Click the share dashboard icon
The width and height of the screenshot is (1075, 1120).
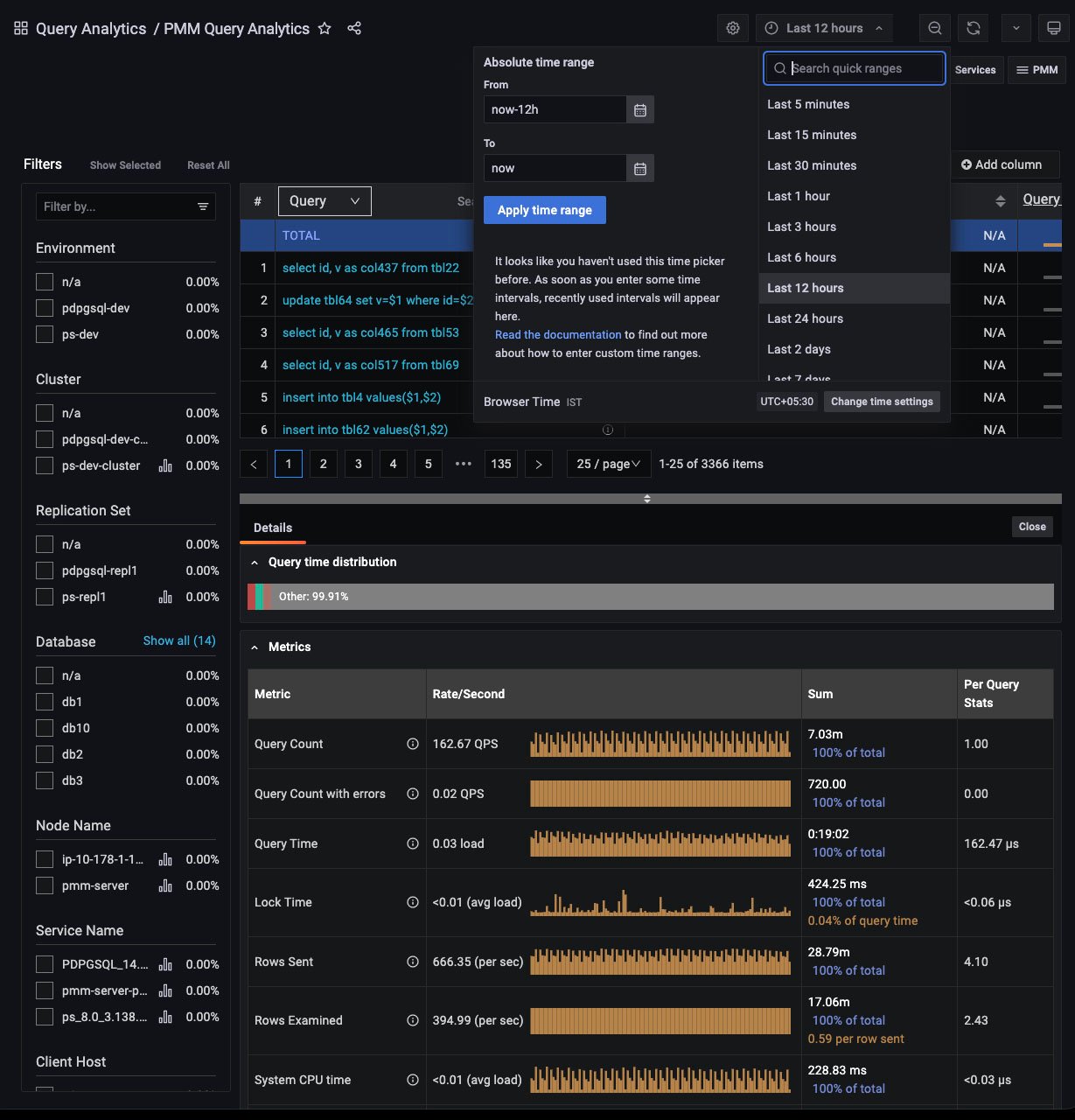coord(354,28)
